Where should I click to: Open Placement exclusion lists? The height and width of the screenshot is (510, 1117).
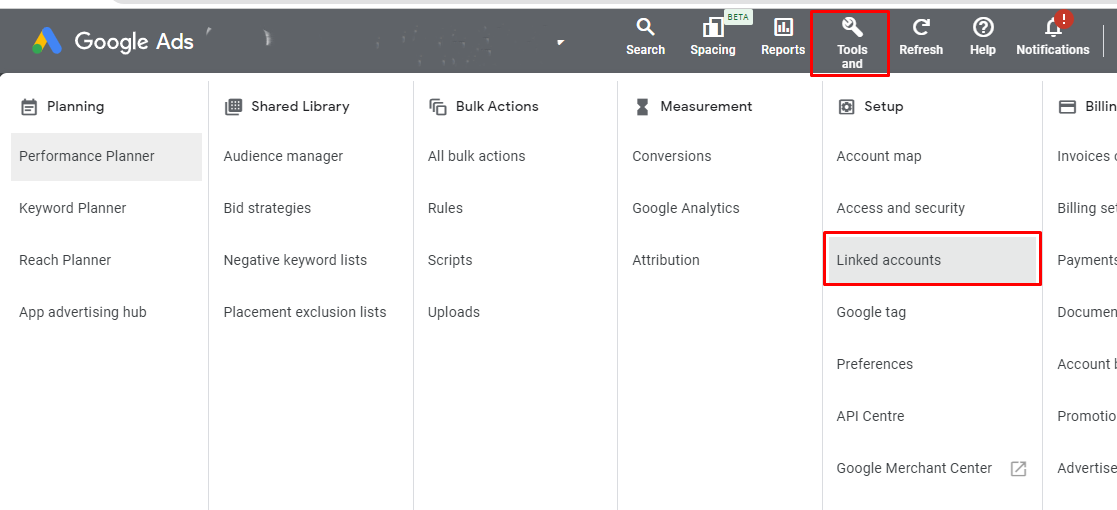[x=305, y=312]
